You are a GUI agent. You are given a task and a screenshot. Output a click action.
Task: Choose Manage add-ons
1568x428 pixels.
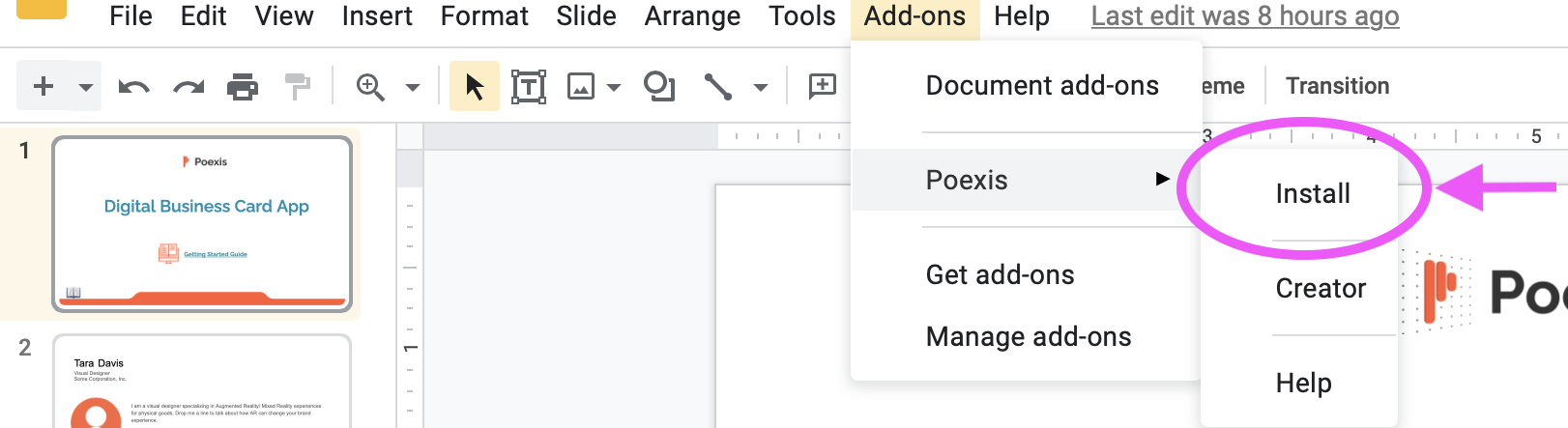tap(1027, 337)
